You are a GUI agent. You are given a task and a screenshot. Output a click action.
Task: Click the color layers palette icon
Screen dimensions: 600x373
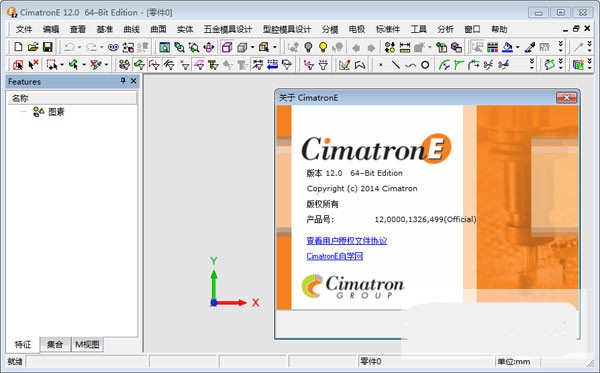(492, 47)
